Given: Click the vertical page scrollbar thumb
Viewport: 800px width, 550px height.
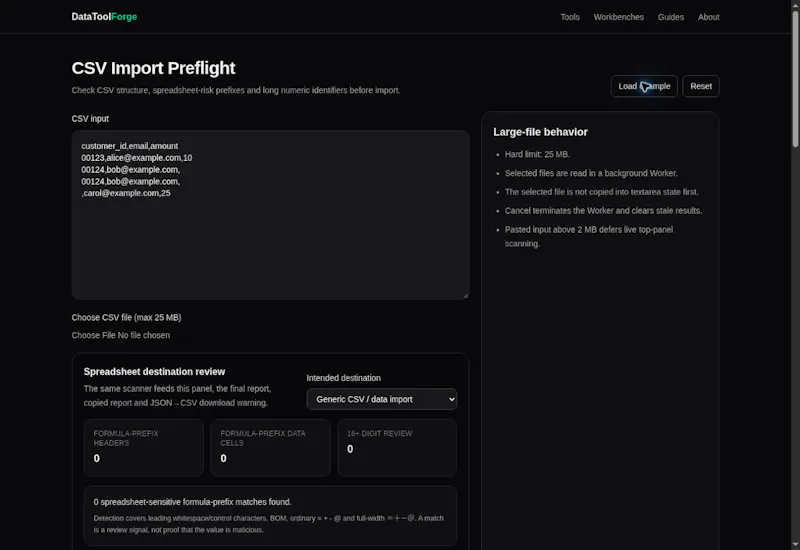Looking at the screenshot, I should [795, 79].
